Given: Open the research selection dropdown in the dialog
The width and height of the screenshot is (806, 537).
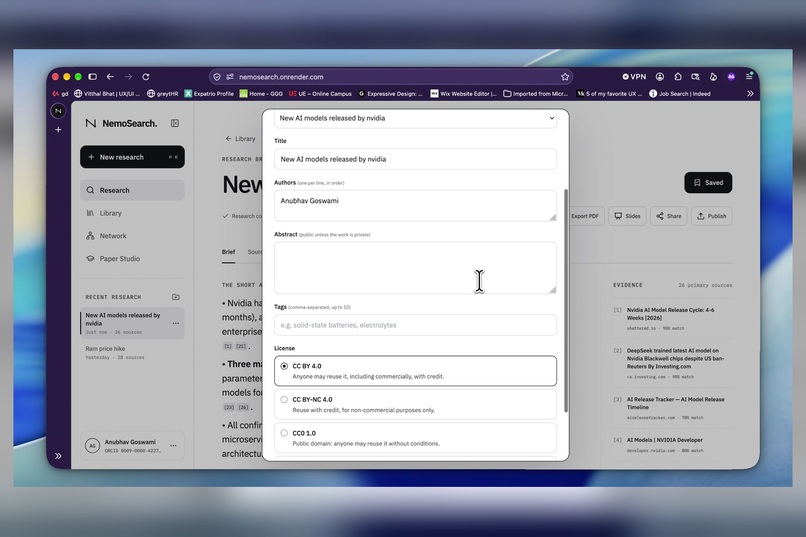Looking at the screenshot, I should tap(415, 118).
